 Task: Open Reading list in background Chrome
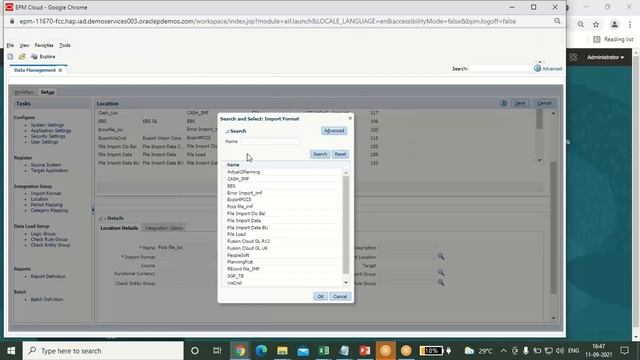613,39
